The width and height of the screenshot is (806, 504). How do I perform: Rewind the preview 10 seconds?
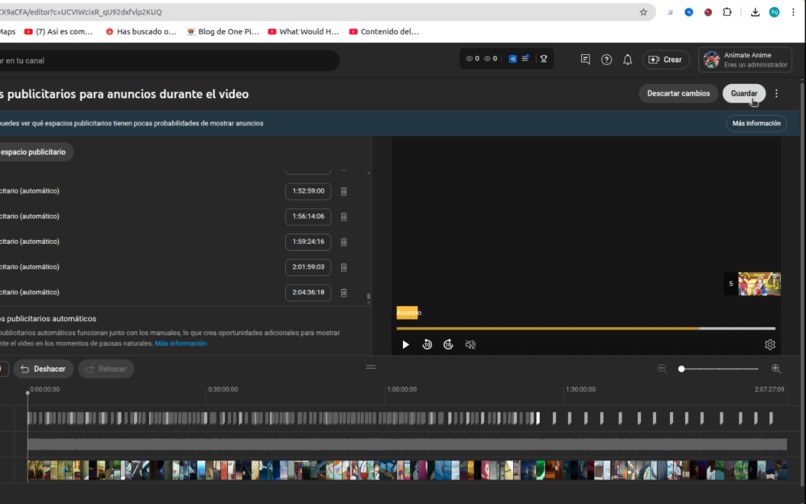(x=427, y=345)
